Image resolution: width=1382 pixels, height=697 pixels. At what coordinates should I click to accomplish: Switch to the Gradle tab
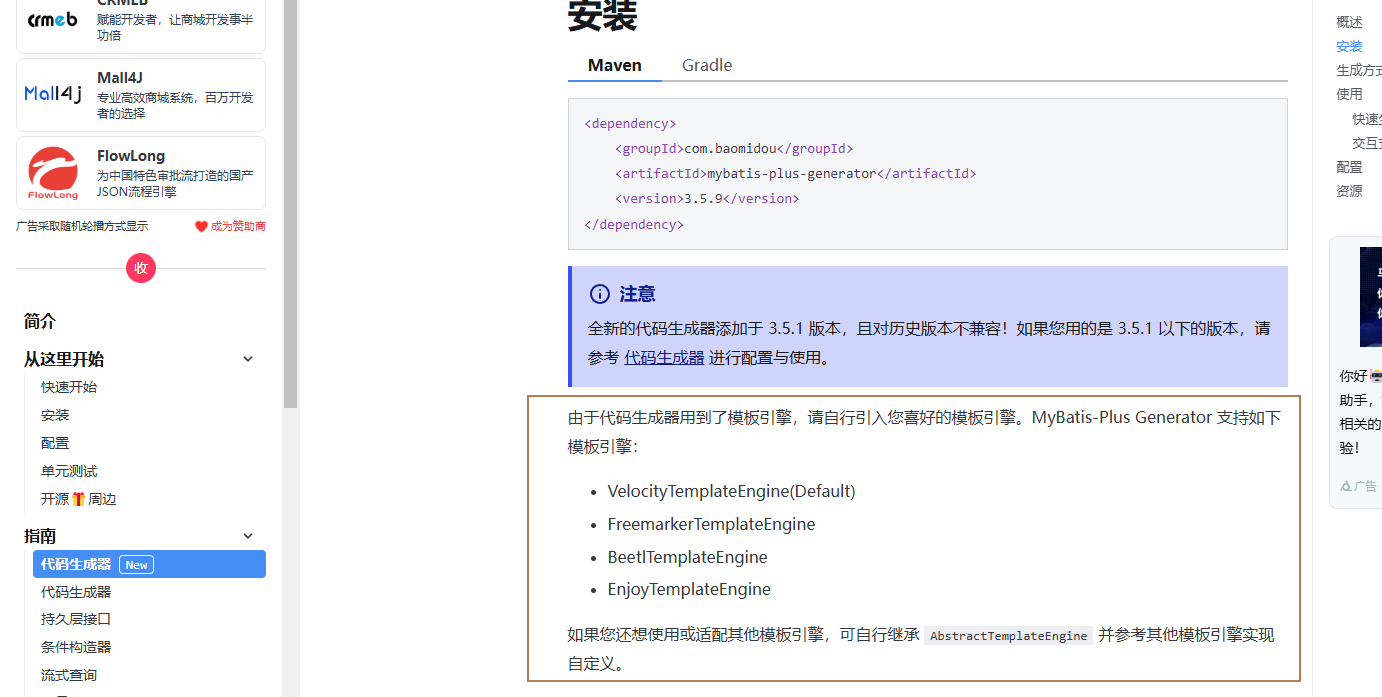click(x=707, y=65)
